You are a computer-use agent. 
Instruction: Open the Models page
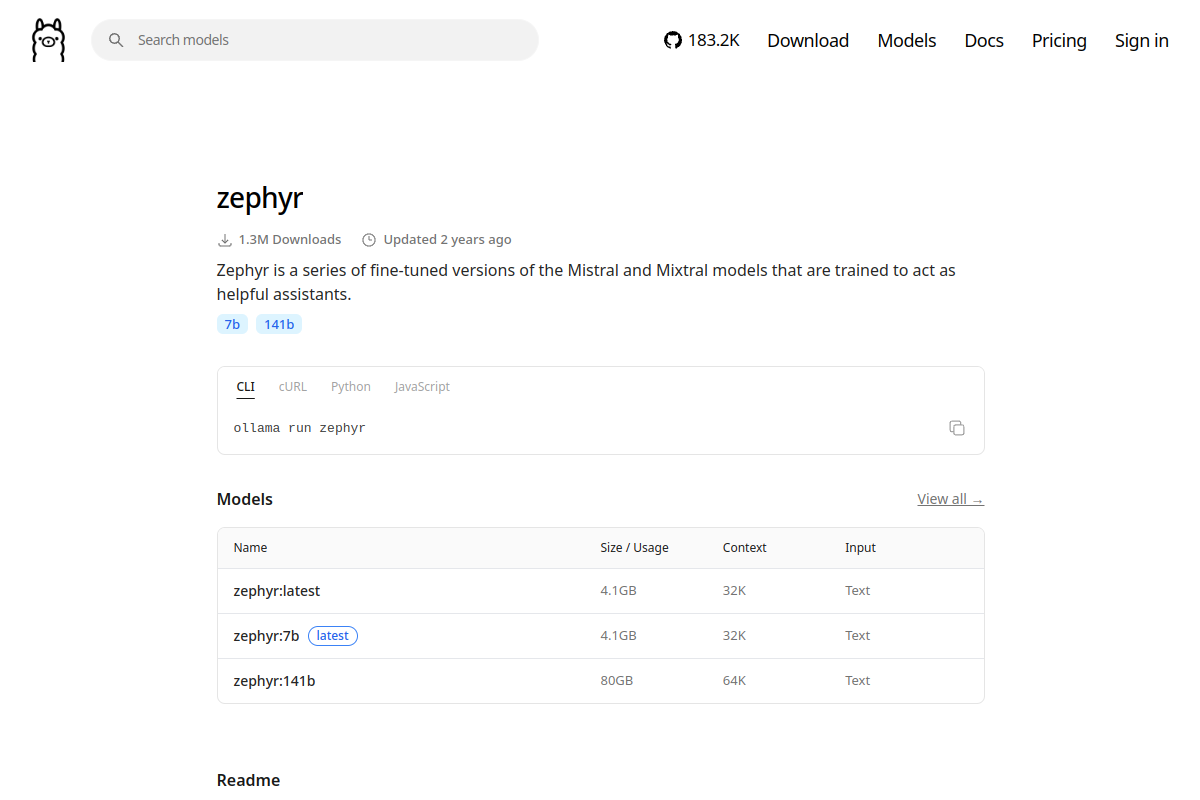tap(907, 40)
